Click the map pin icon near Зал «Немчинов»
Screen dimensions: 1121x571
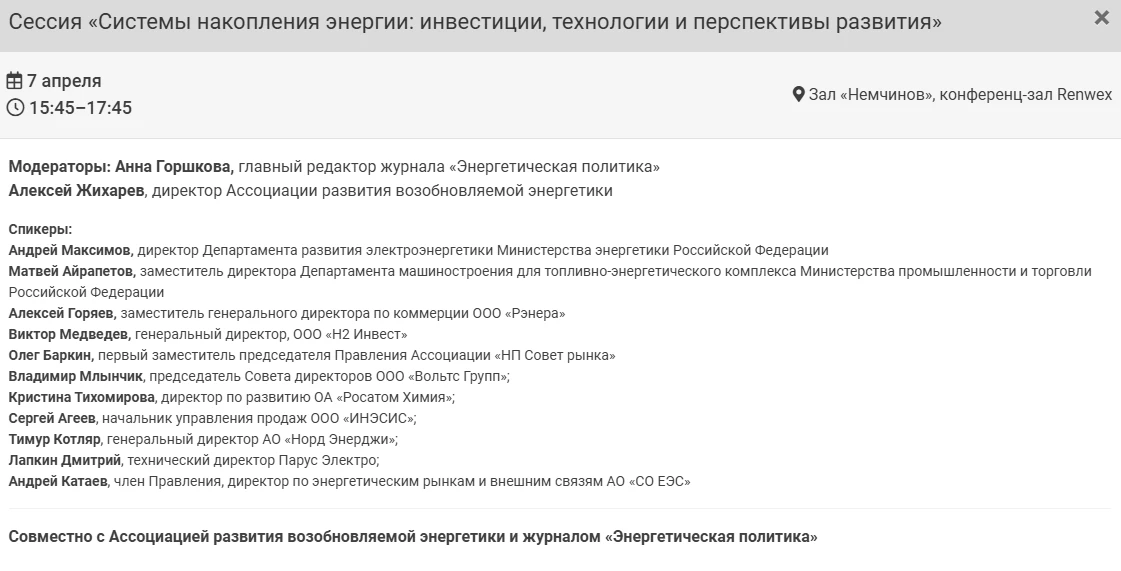[x=798, y=95]
